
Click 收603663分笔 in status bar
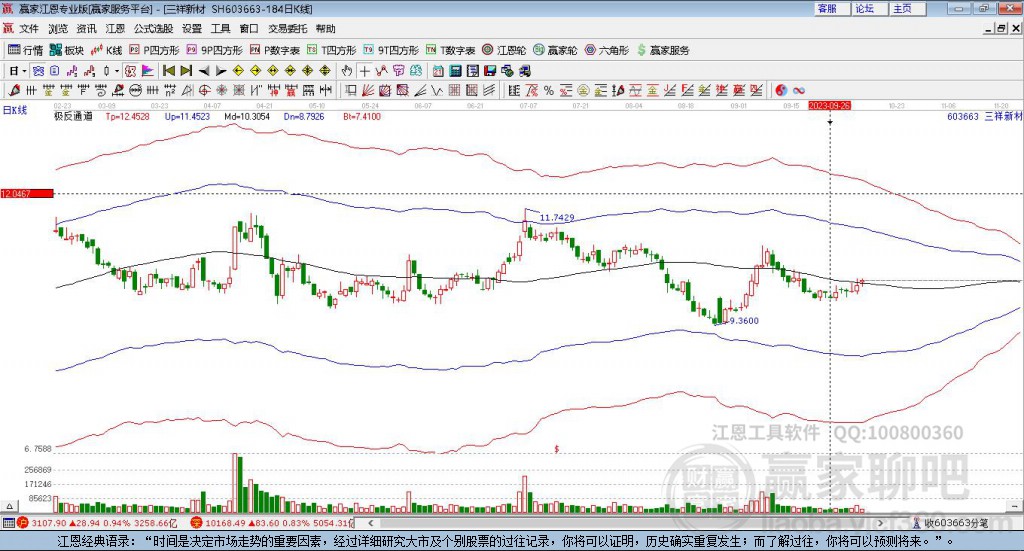click(955, 523)
